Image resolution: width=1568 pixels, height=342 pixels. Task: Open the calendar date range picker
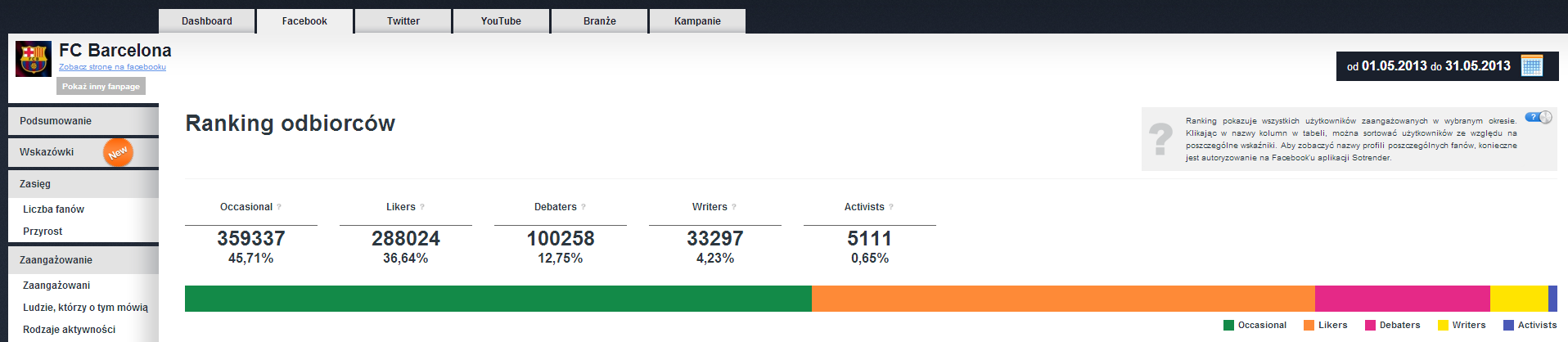pos(1531,66)
